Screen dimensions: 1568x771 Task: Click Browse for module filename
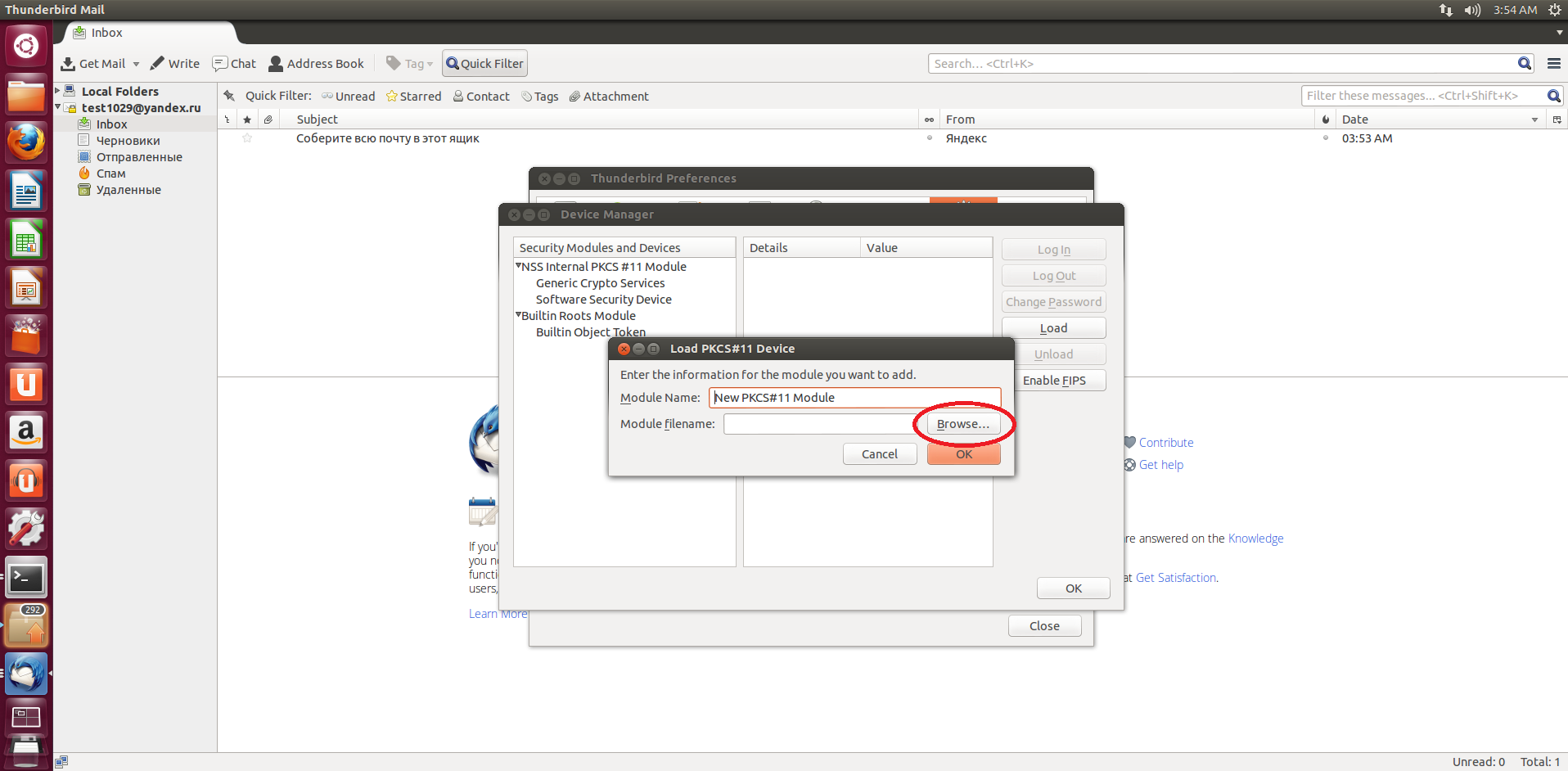pyautogui.click(x=962, y=424)
